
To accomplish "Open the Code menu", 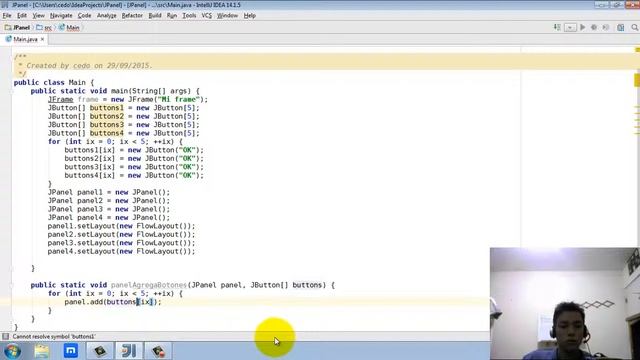I will [84, 16].
